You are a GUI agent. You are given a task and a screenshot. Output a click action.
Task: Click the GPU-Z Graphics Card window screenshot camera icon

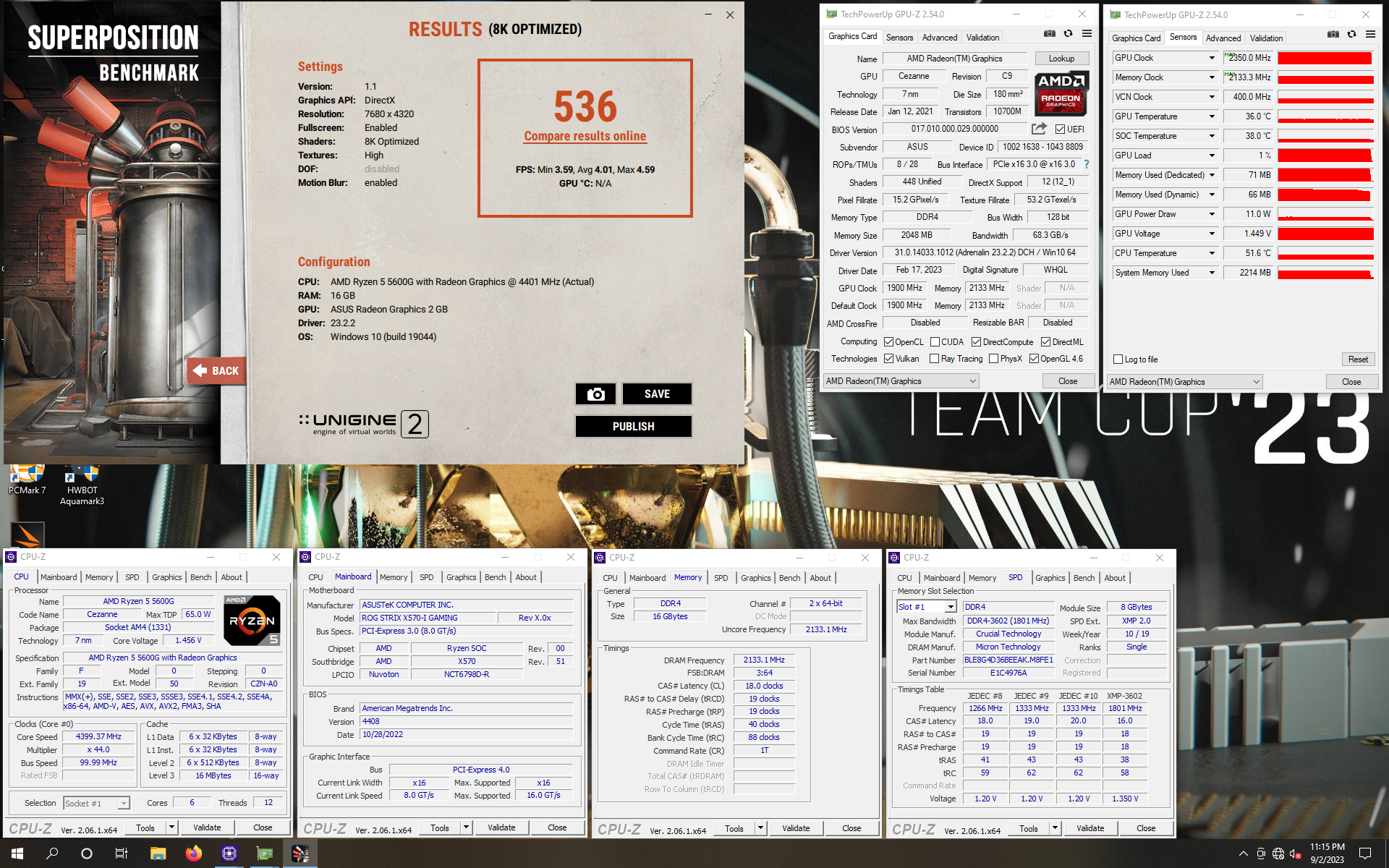(1049, 34)
